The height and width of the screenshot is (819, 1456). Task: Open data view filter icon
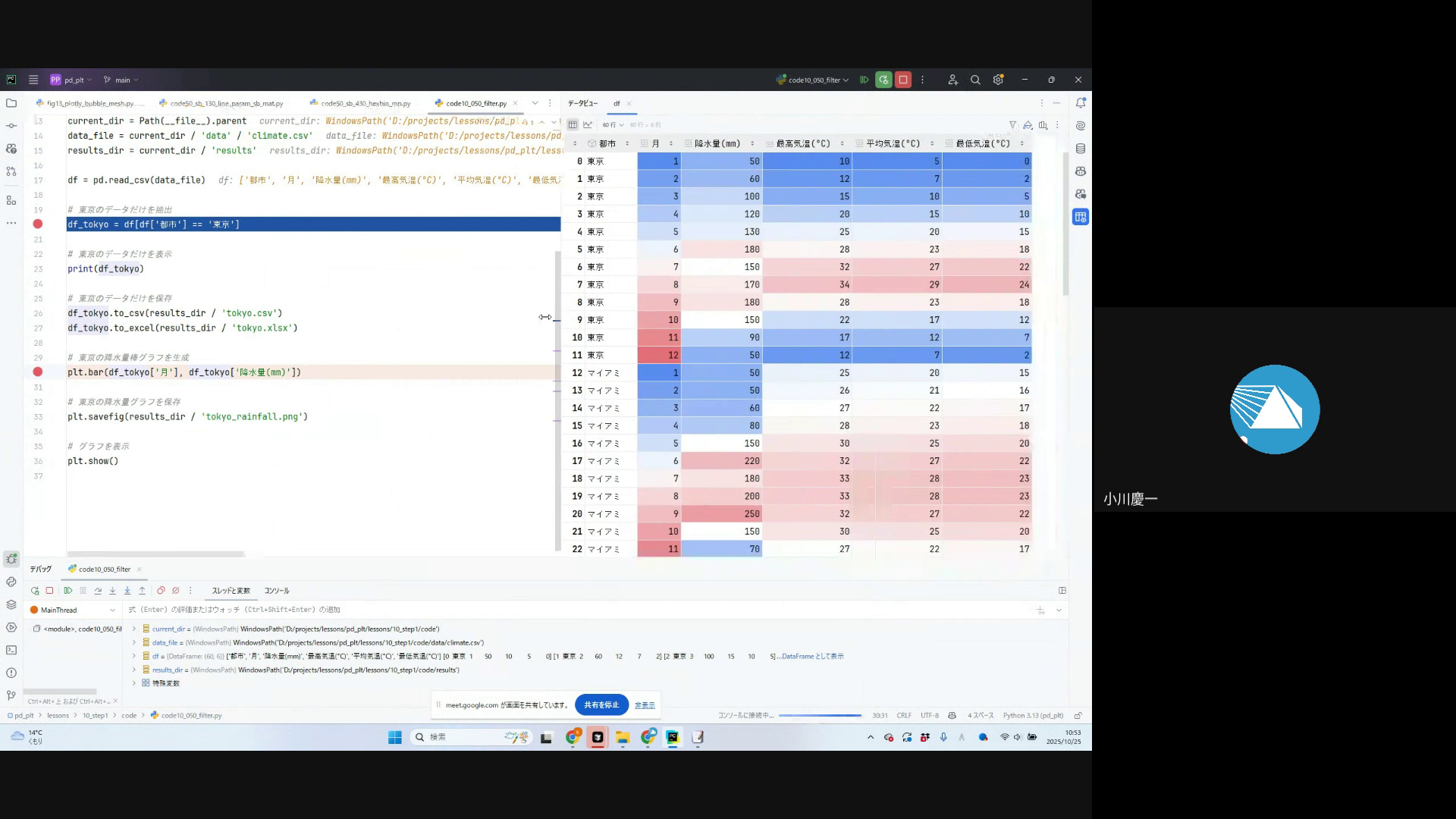point(1012,125)
